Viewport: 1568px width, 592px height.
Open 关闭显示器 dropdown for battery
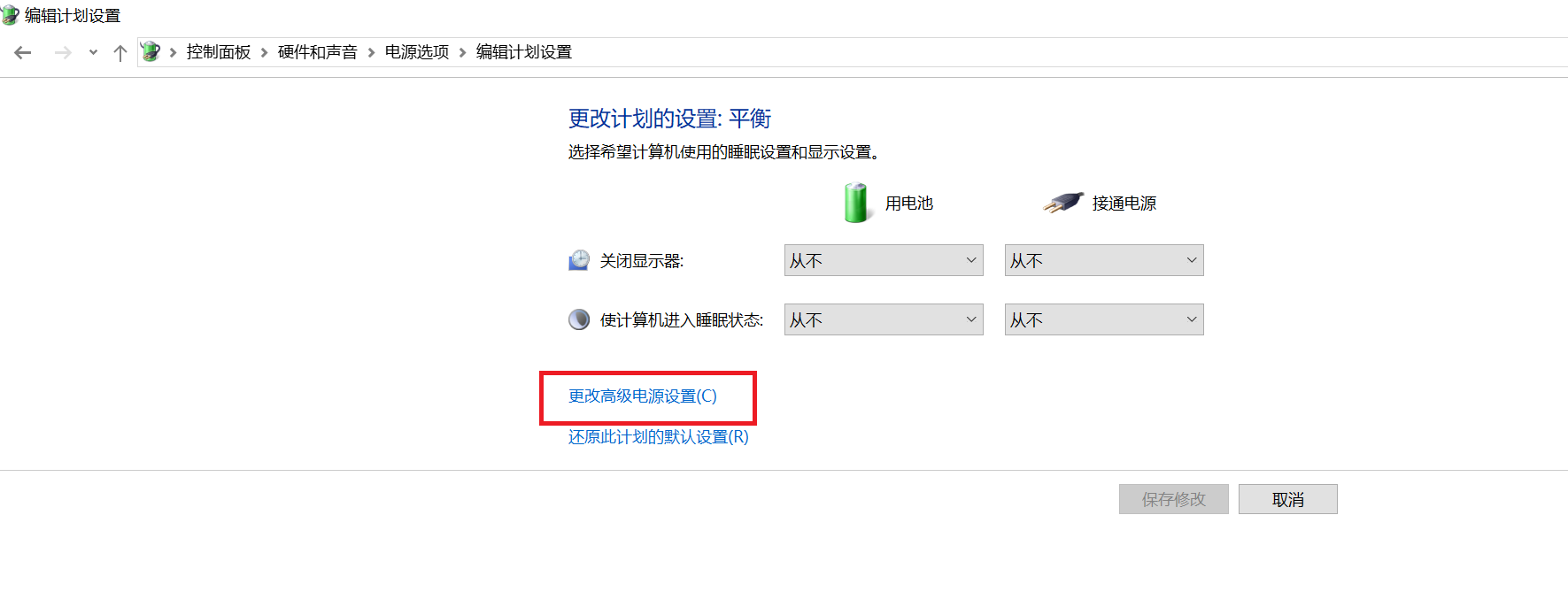tap(884, 260)
